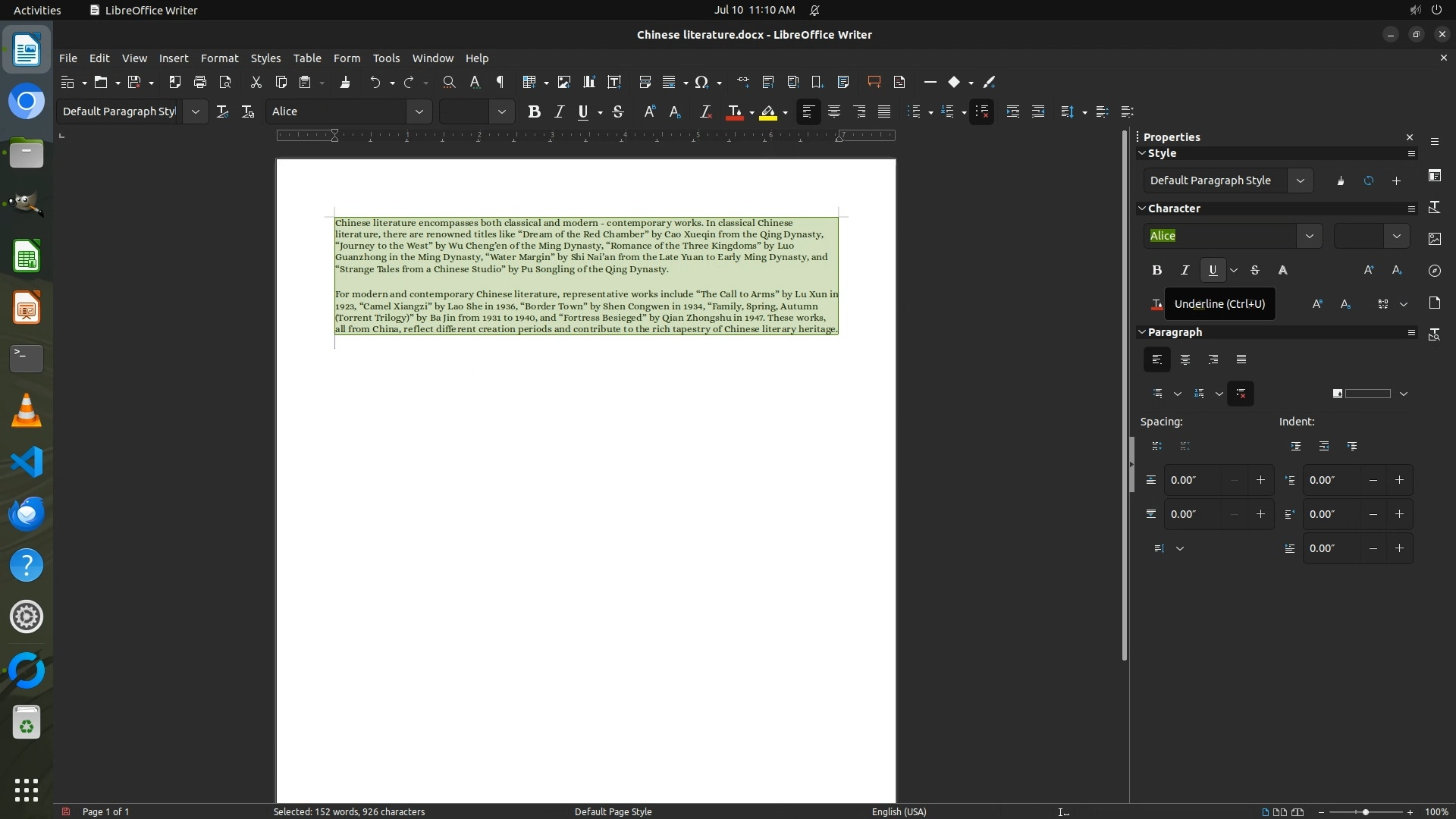
Task: Insert Special Character omega icon
Action: tap(701, 82)
